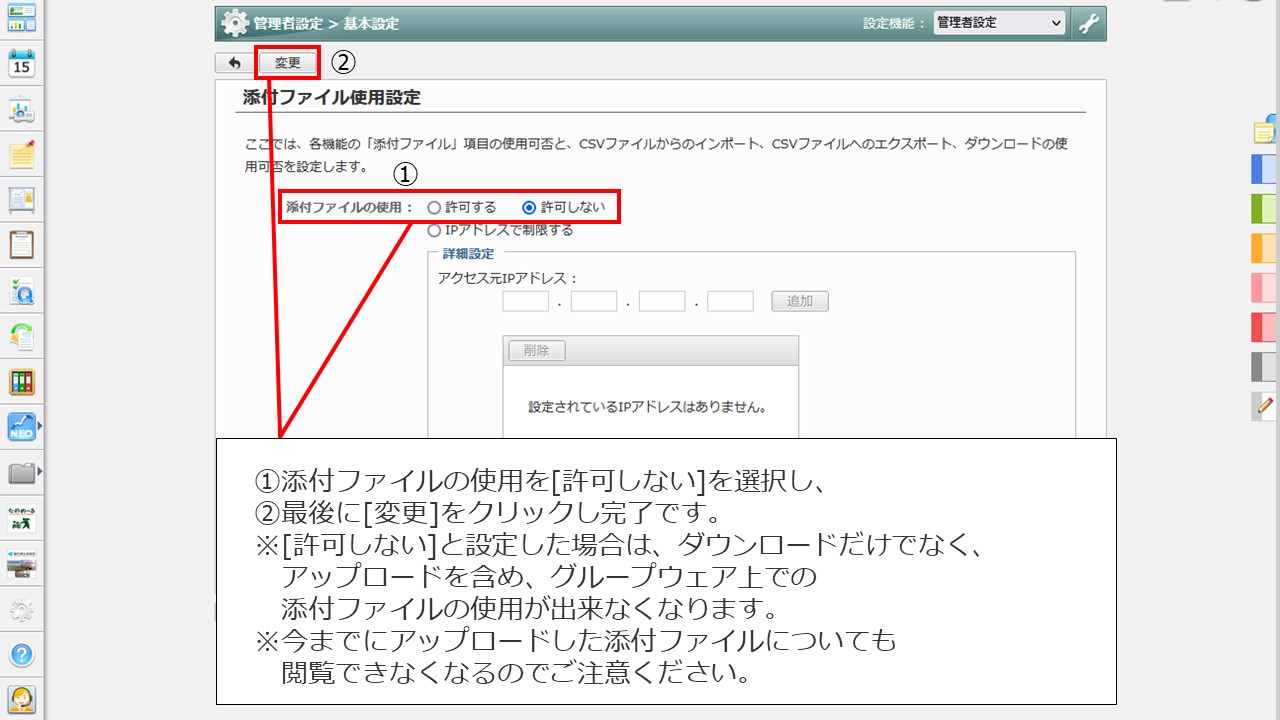Open the green circular arrow document icon
This screenshot has height=720, width=1280.
[22, 337]
